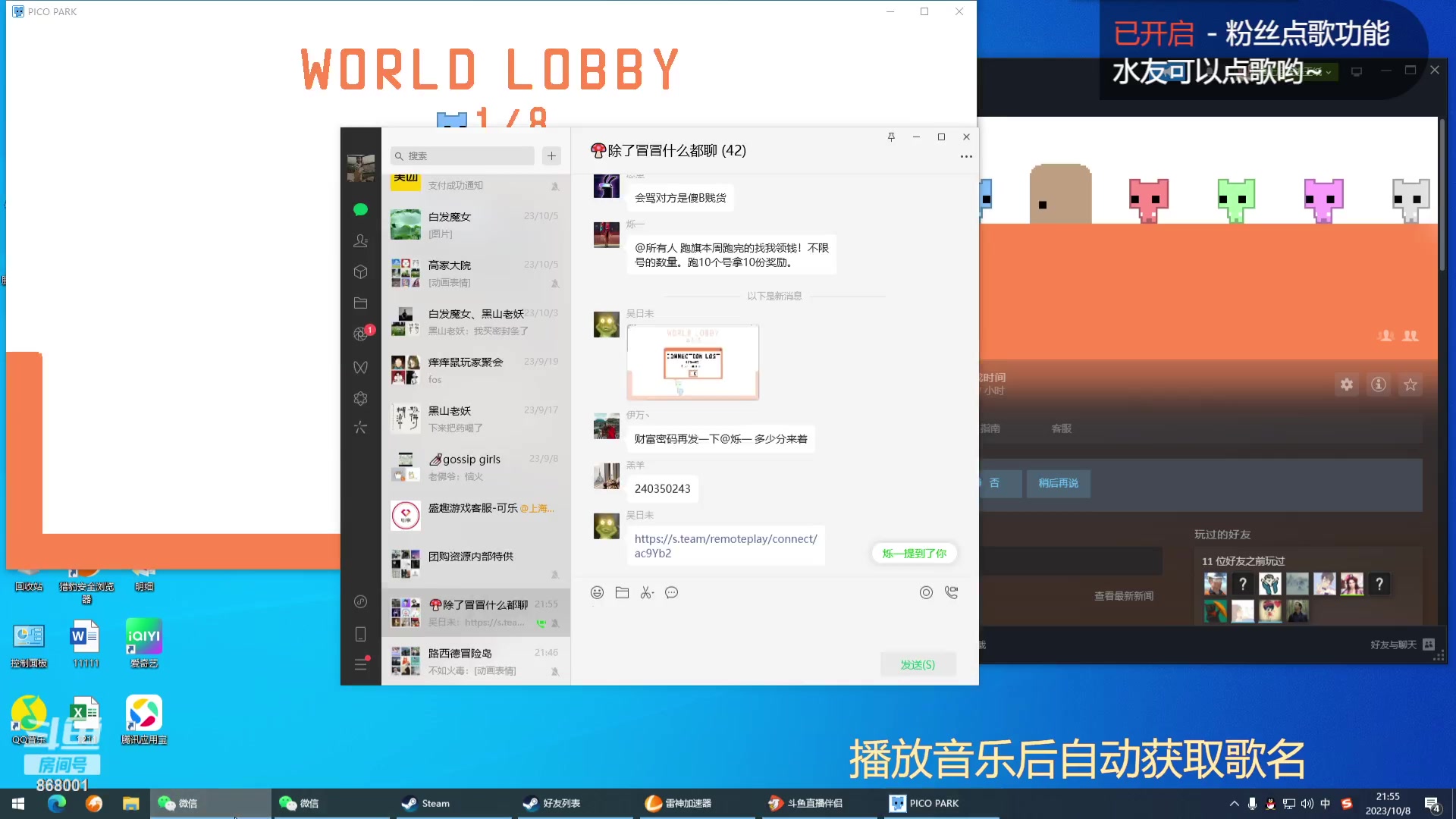Viewport: 1456px width, 819px height.
Task: Open 好友与聊天 in the Steam window
Action: (1402, 645)
